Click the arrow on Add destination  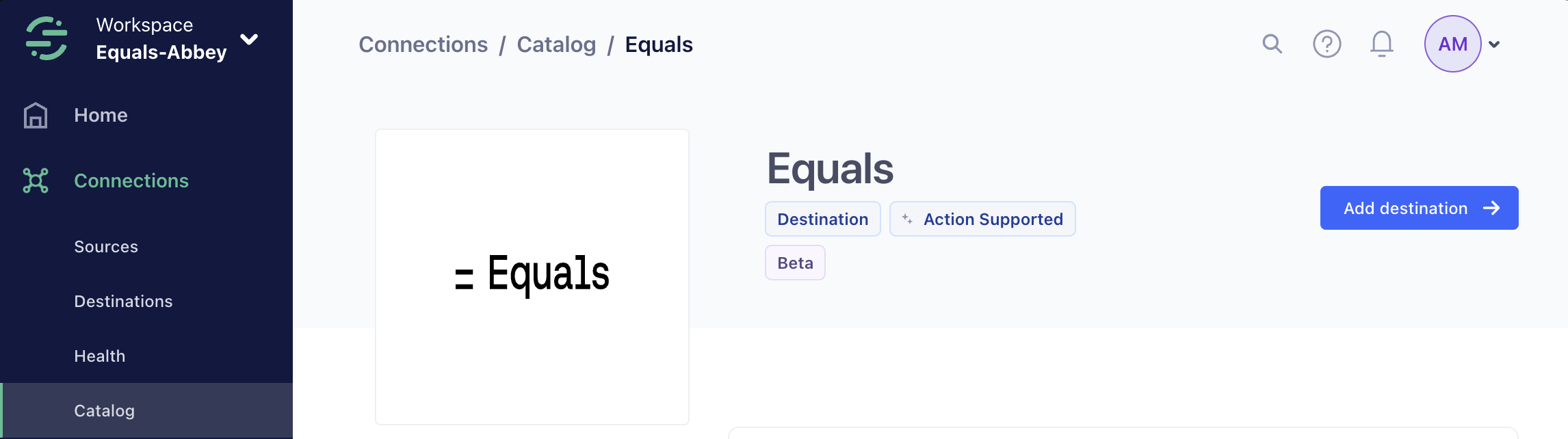coord(1491,208)
